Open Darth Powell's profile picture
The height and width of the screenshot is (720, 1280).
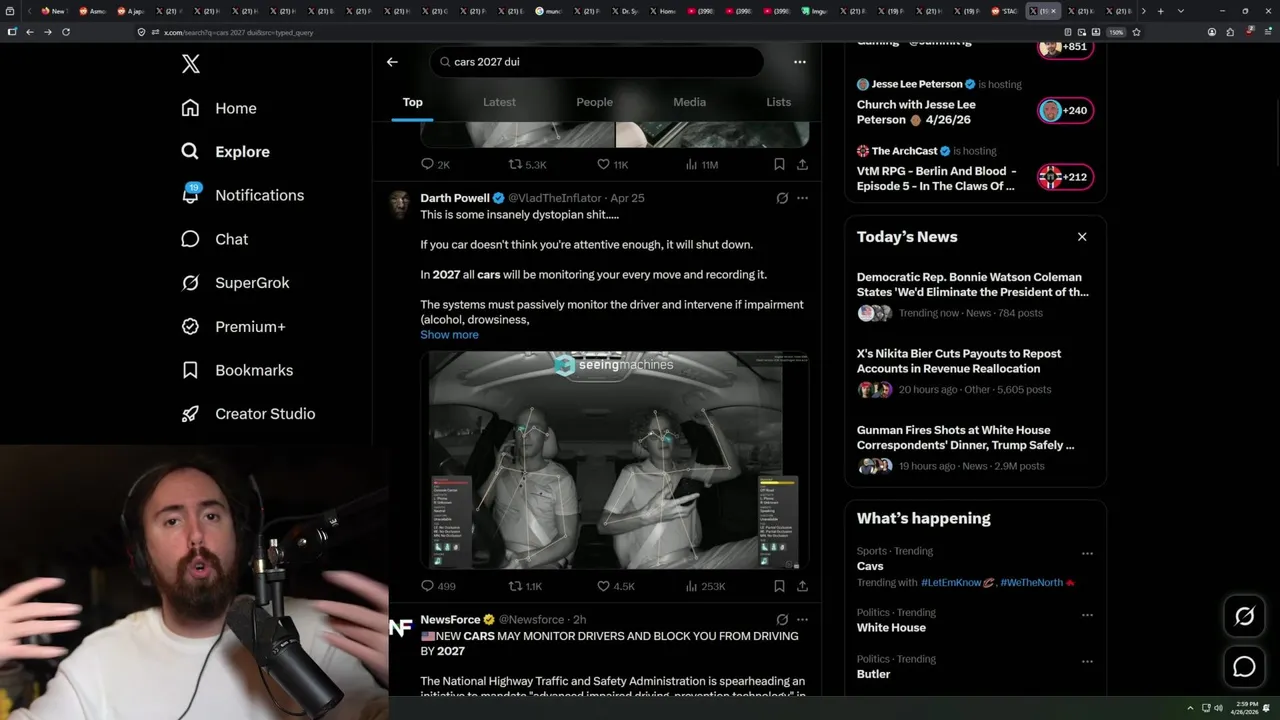coord(400,203)
